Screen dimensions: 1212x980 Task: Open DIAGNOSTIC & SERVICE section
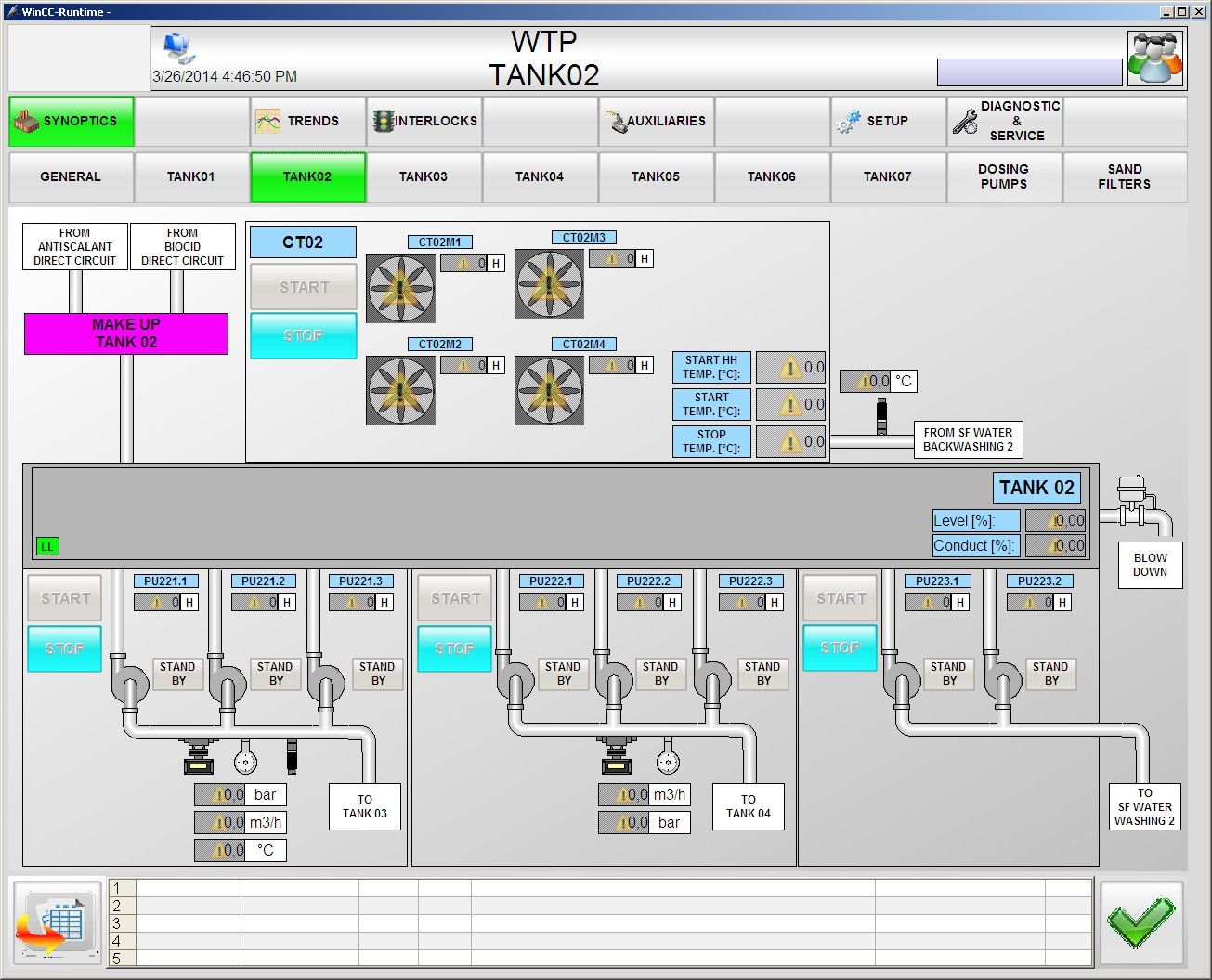click(x=1004, y=121)
